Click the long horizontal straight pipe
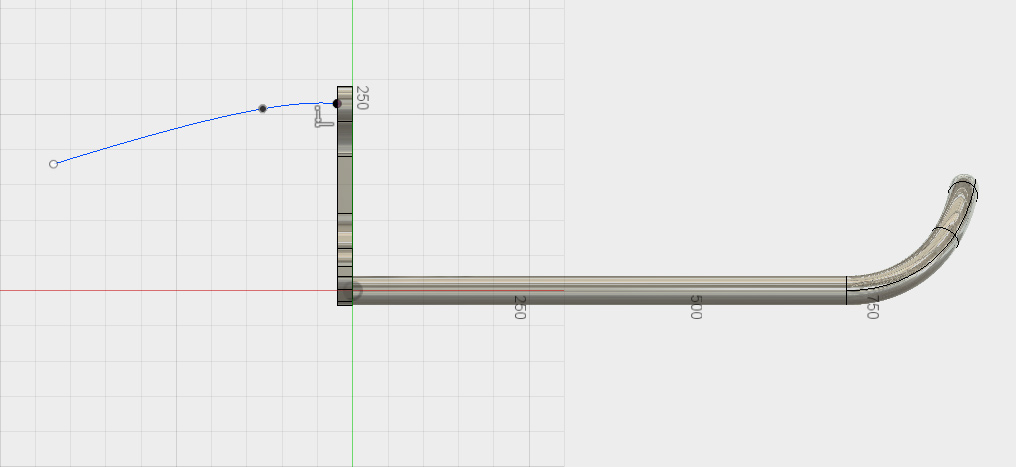 [x=600, y=288]
